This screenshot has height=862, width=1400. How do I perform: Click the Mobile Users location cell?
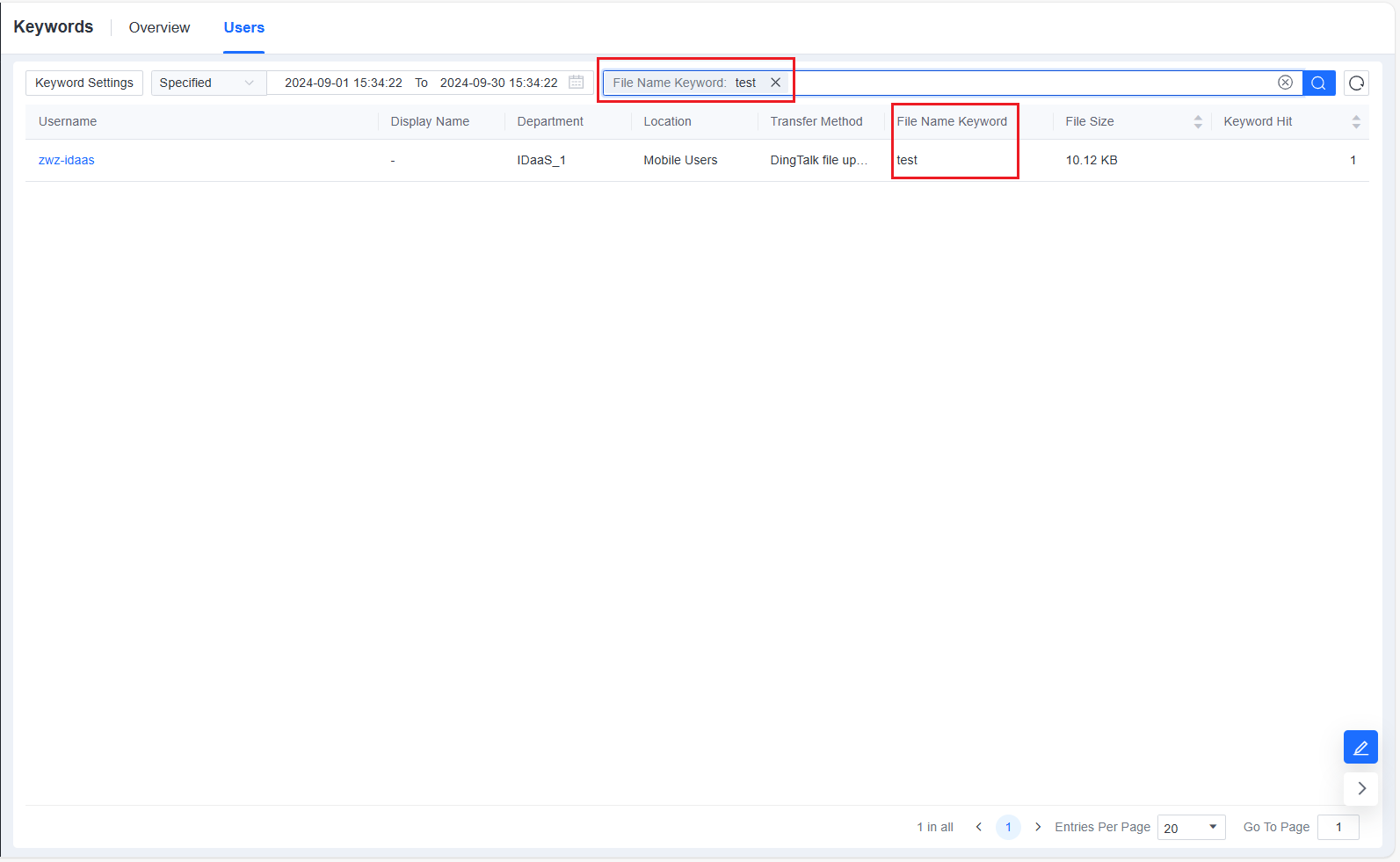tap(680, 160)
